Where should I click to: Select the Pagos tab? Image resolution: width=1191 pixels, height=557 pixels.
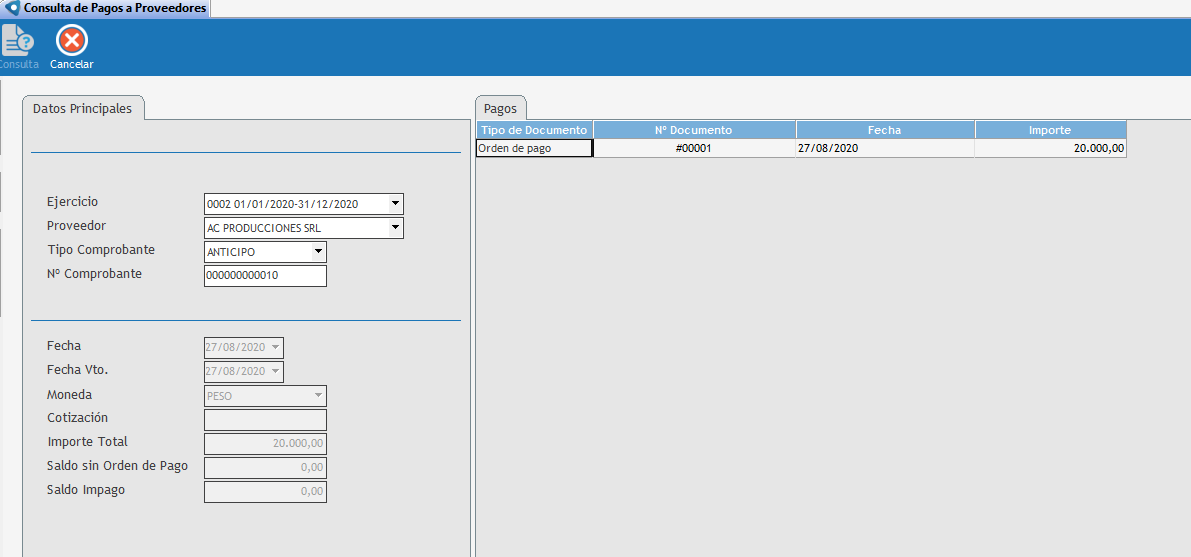[x=500, y=108]
